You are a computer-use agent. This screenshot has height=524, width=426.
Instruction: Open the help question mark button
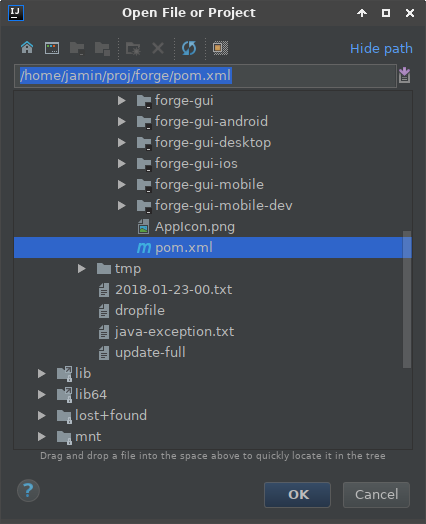[x=28, y=491]
